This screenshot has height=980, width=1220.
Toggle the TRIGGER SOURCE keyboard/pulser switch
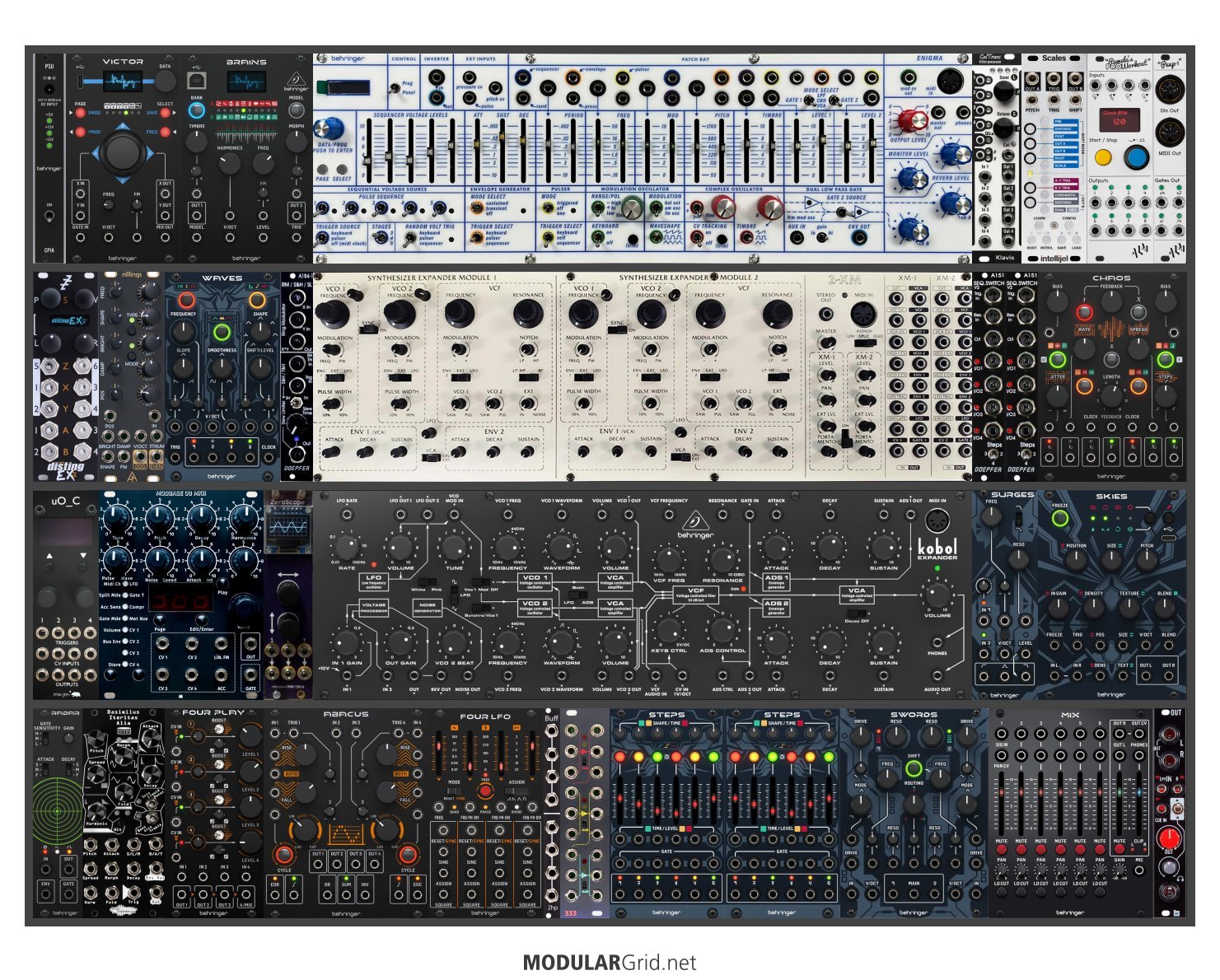pyautogui.click(x=322, y=238)
